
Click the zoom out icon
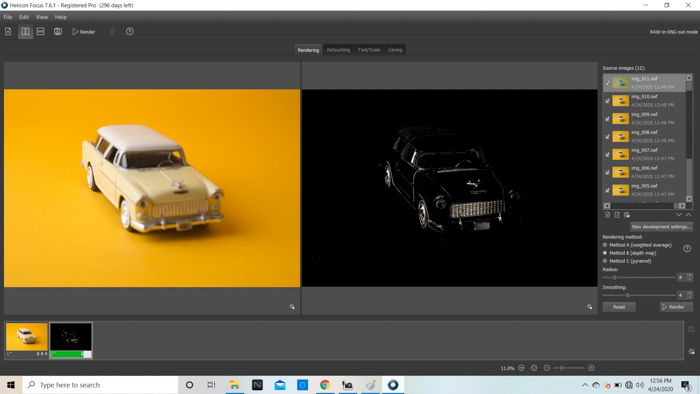[547, 368]
